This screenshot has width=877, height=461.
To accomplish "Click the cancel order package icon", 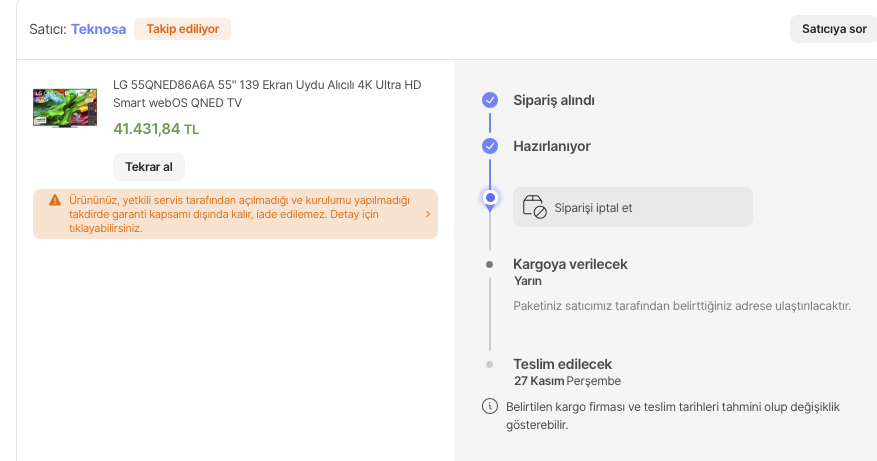I will 535,207.
